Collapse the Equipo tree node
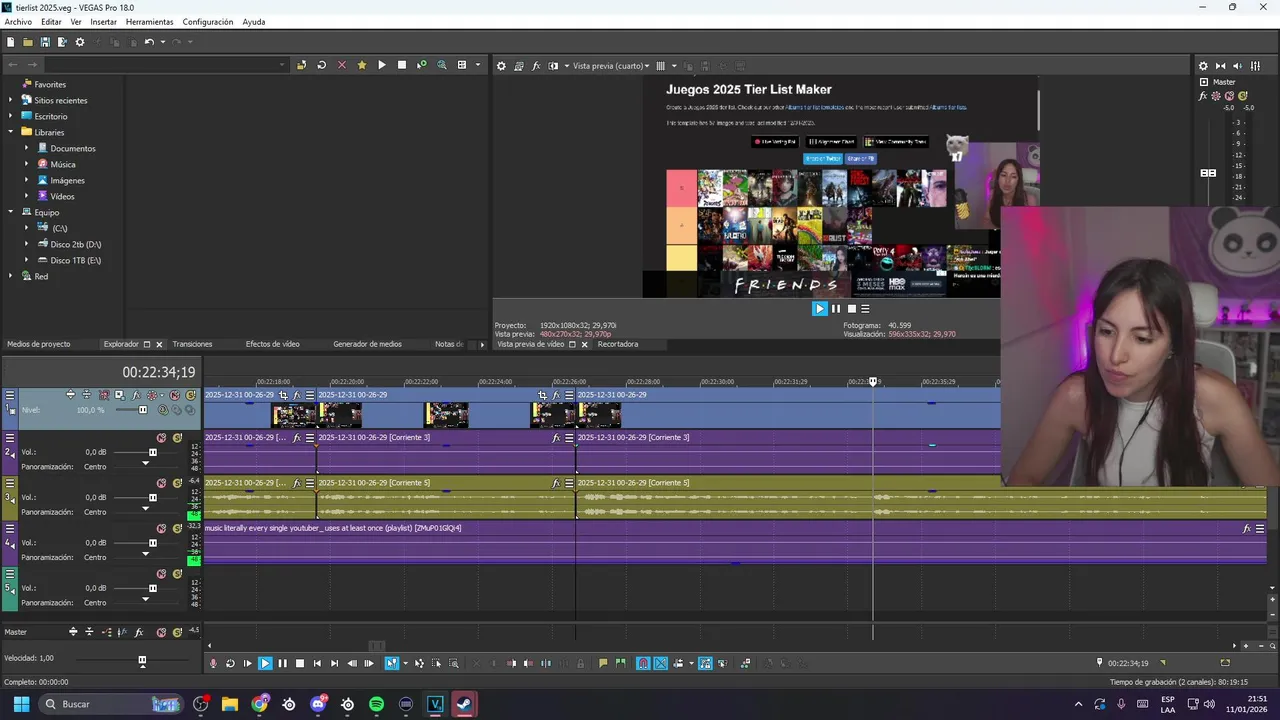Screen dimensions: 1280x720 click(11, 212)
